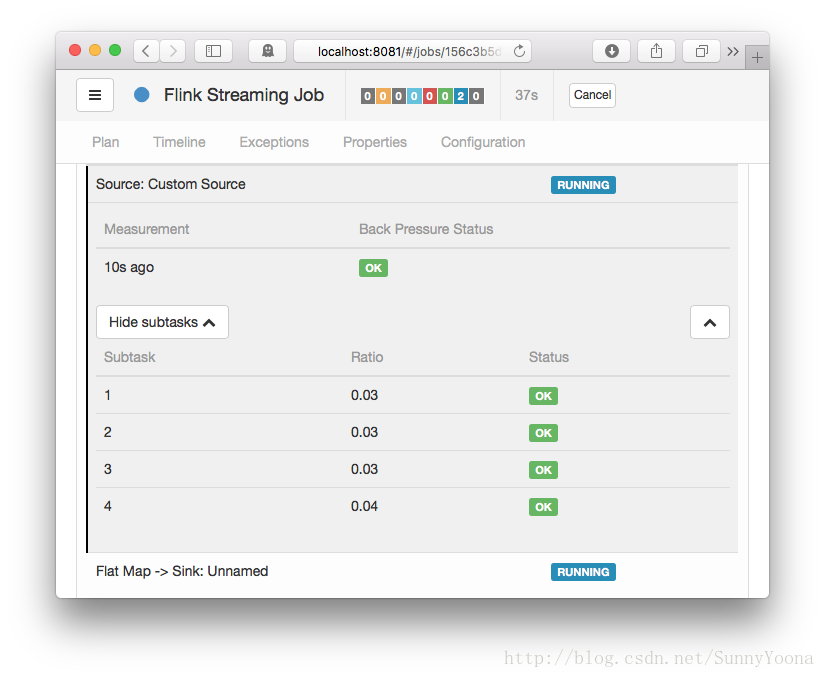The width and height of the screenshot is (825, 678).
Task: Click the Back Pressure Status header
Action: coord(426,229)
